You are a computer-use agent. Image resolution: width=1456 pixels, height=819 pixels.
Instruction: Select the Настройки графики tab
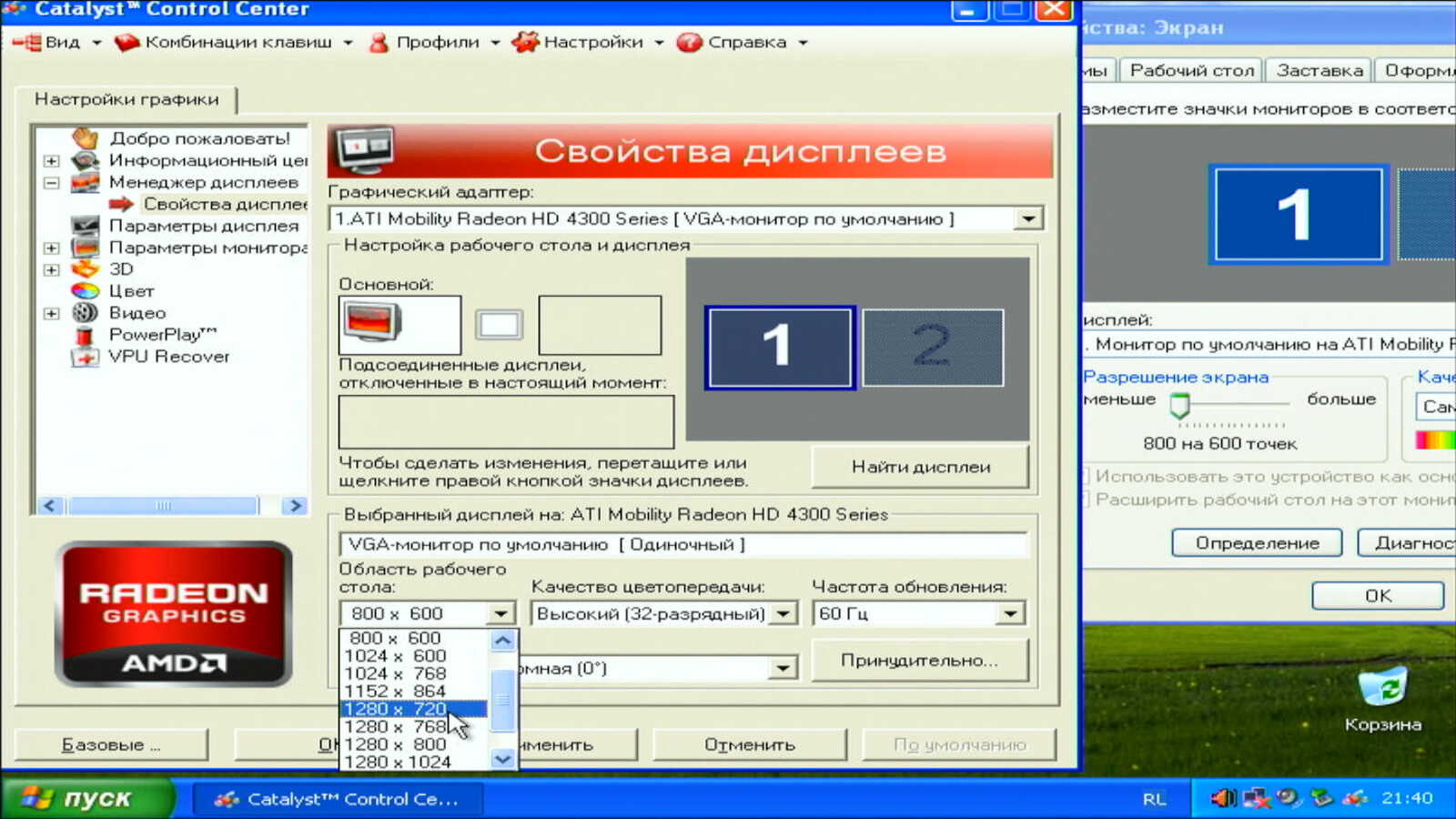126,99
